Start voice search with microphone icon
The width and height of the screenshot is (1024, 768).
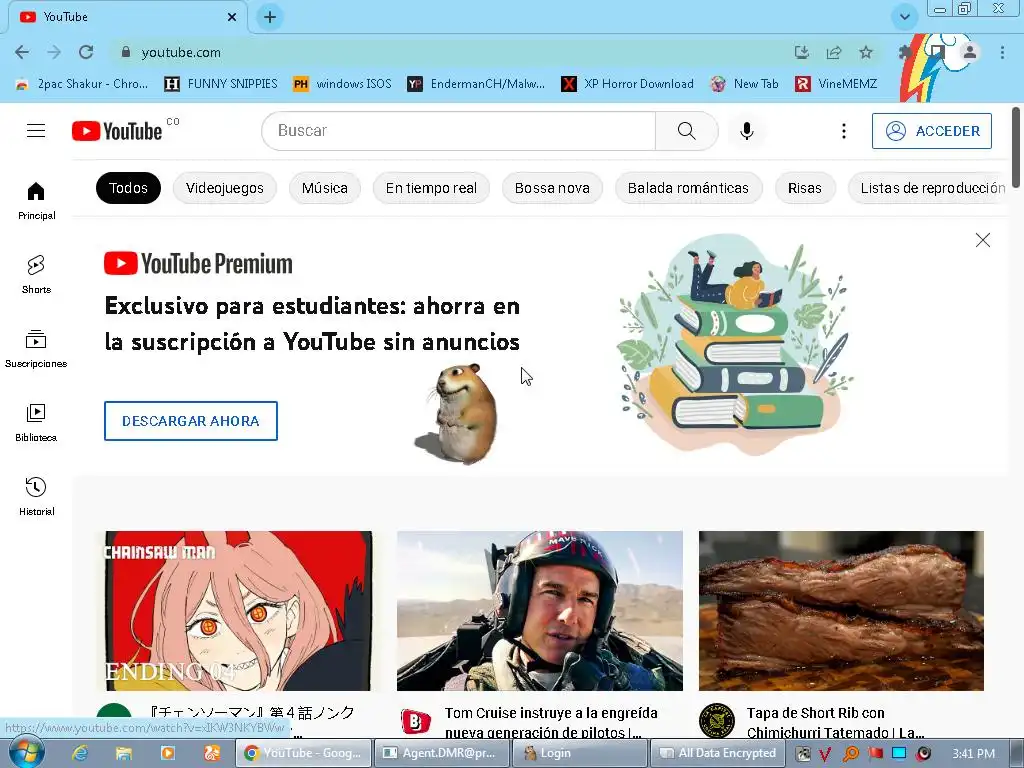pyautogui.click(x=746, y=131)
